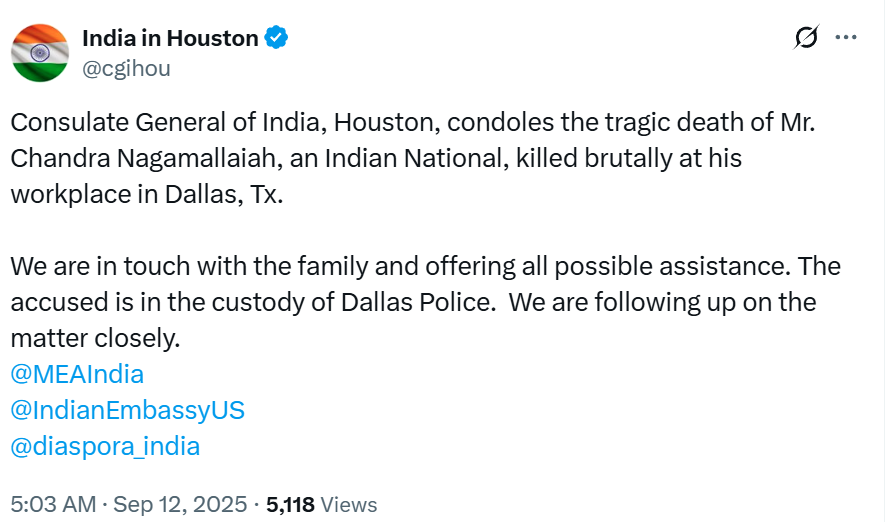Open the three-dot More options menu
The height and width of the screenshot is (522, 893).
coord(846,38)
